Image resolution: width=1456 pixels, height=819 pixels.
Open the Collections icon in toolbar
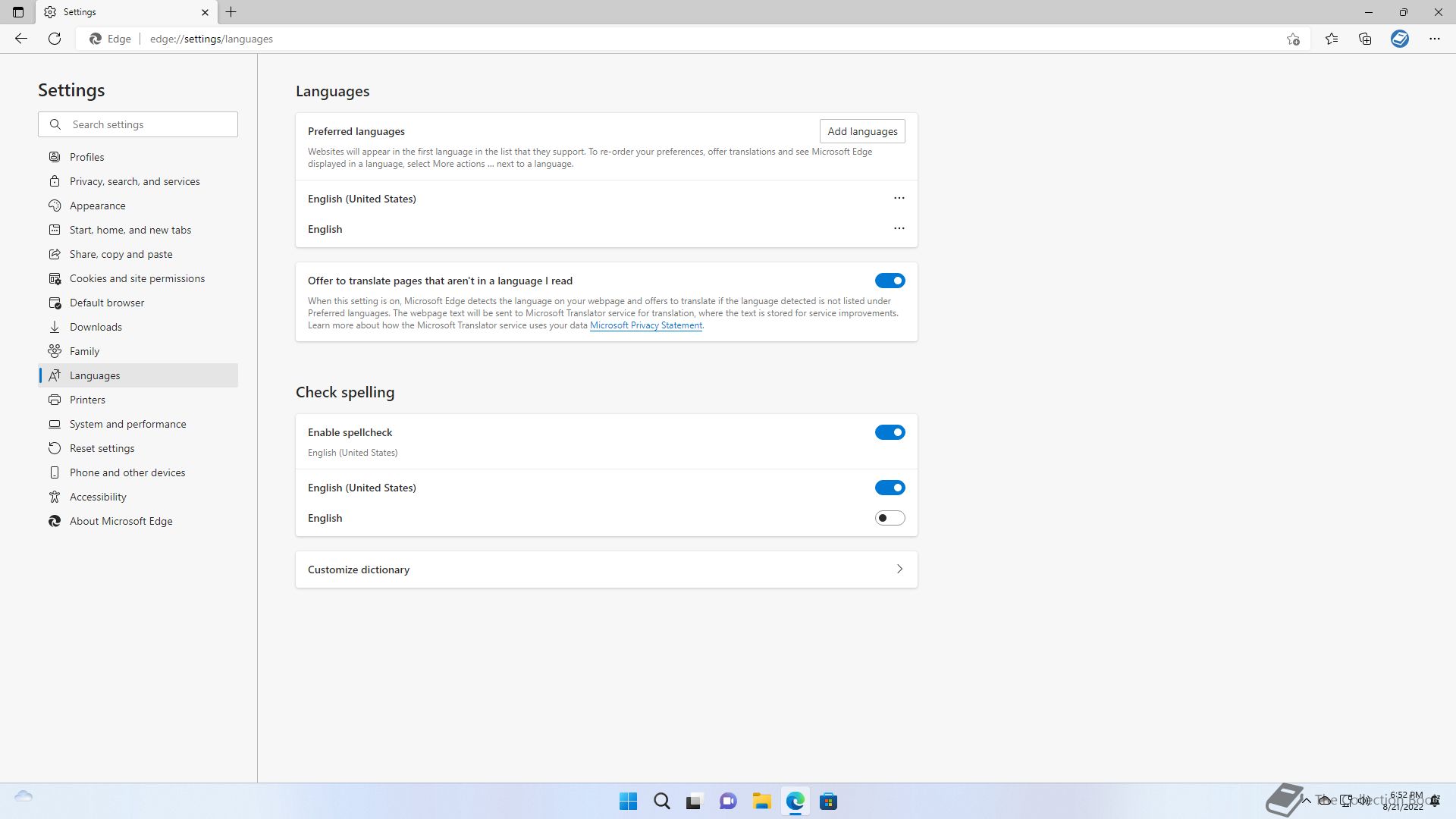click(x=1365, y=39)
